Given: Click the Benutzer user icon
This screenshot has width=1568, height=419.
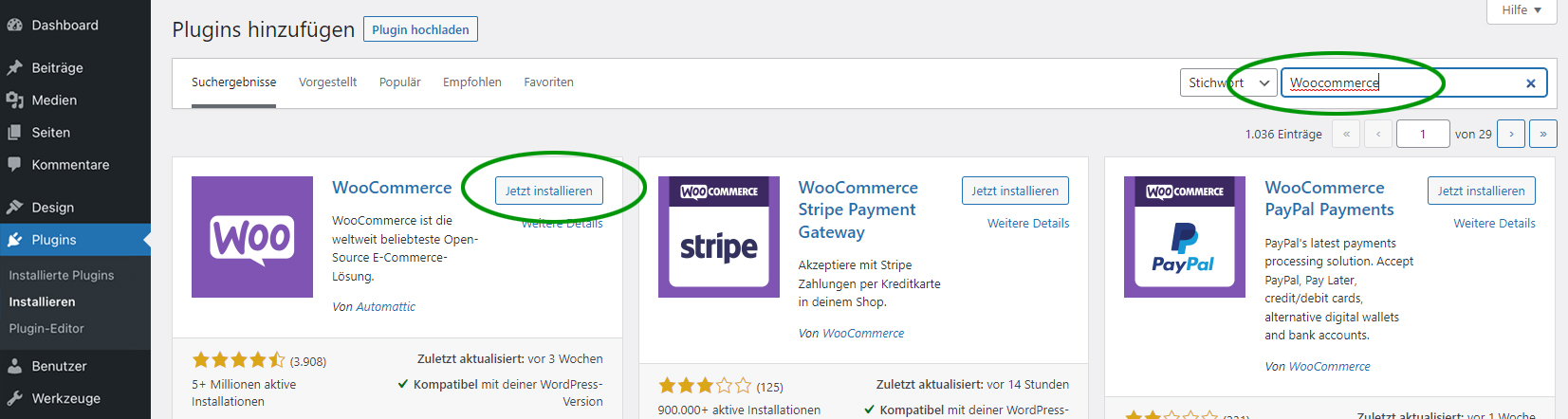Looking at the screenshot, I should pos(14,366).
